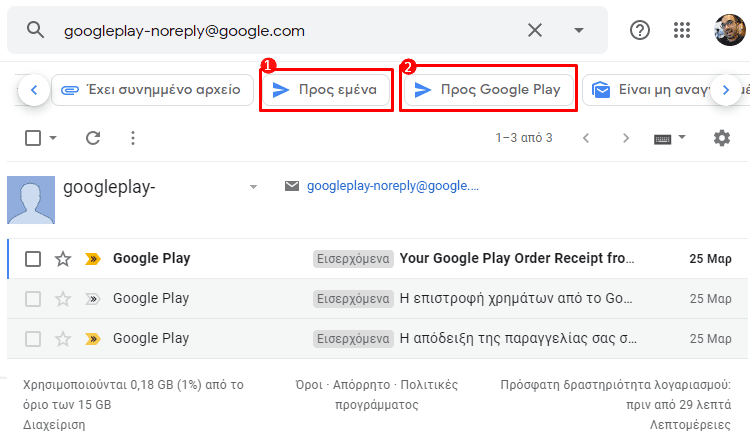This screenshot has height=446, width=750.
Task: Apply the 'Προς εμένα' filter chip
Action: pyautogui.click(x=326, y=89)
